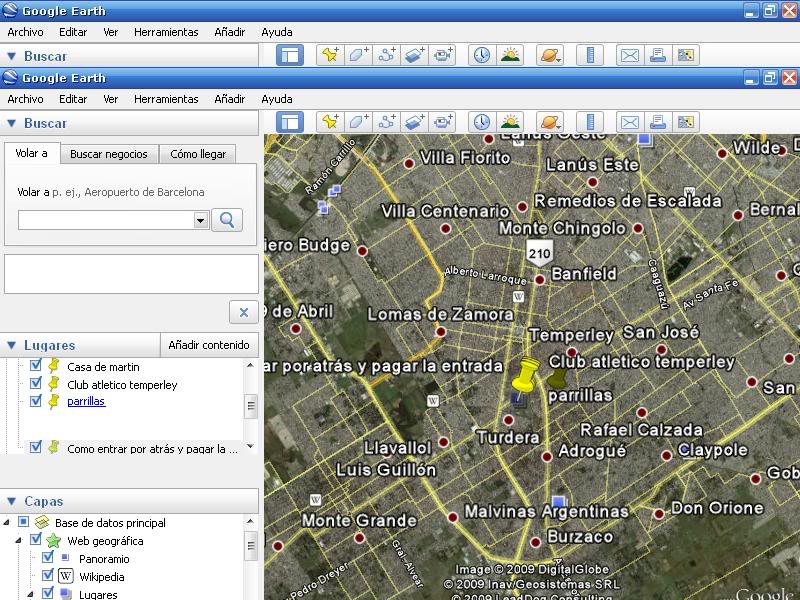800x600 pixels.
Task: Click the route 210 shield on the map
Action: tap(539, 253)
